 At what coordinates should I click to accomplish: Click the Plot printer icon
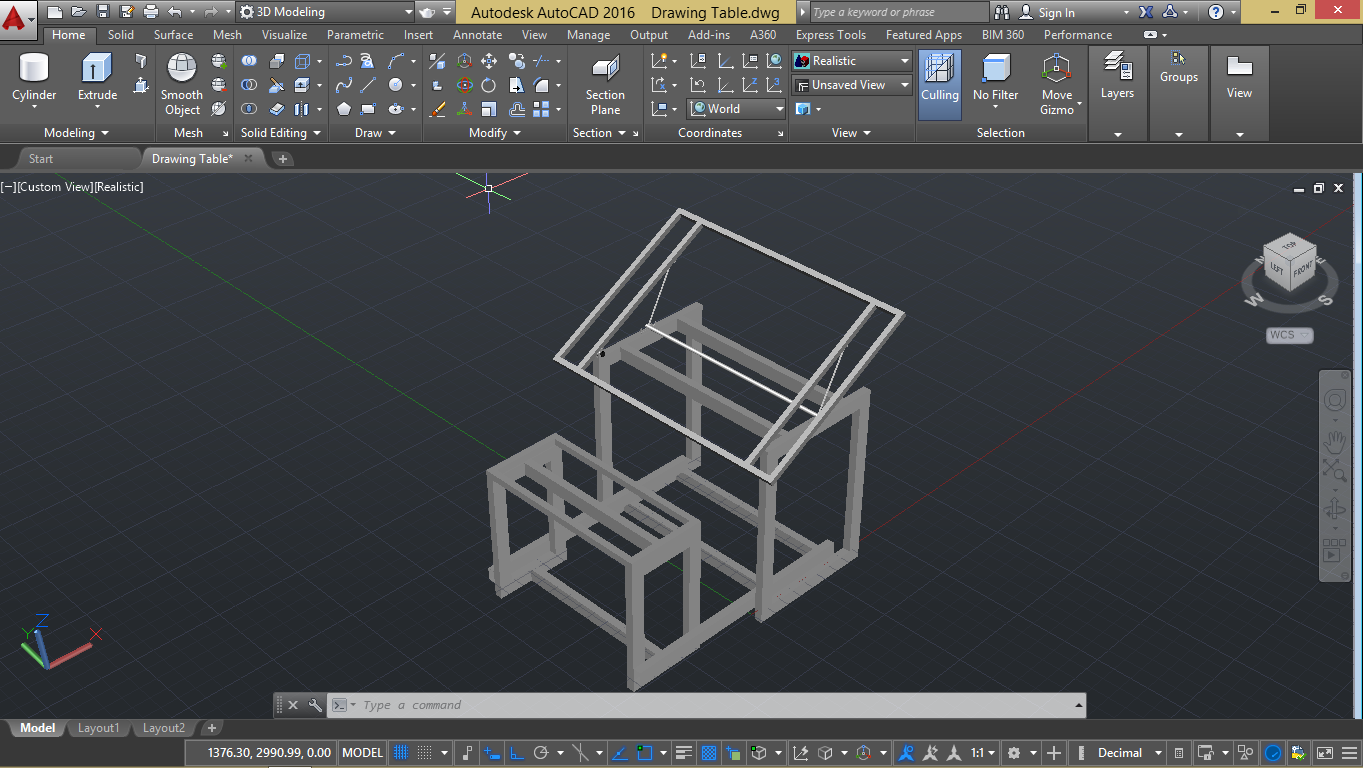coord(151,12)
